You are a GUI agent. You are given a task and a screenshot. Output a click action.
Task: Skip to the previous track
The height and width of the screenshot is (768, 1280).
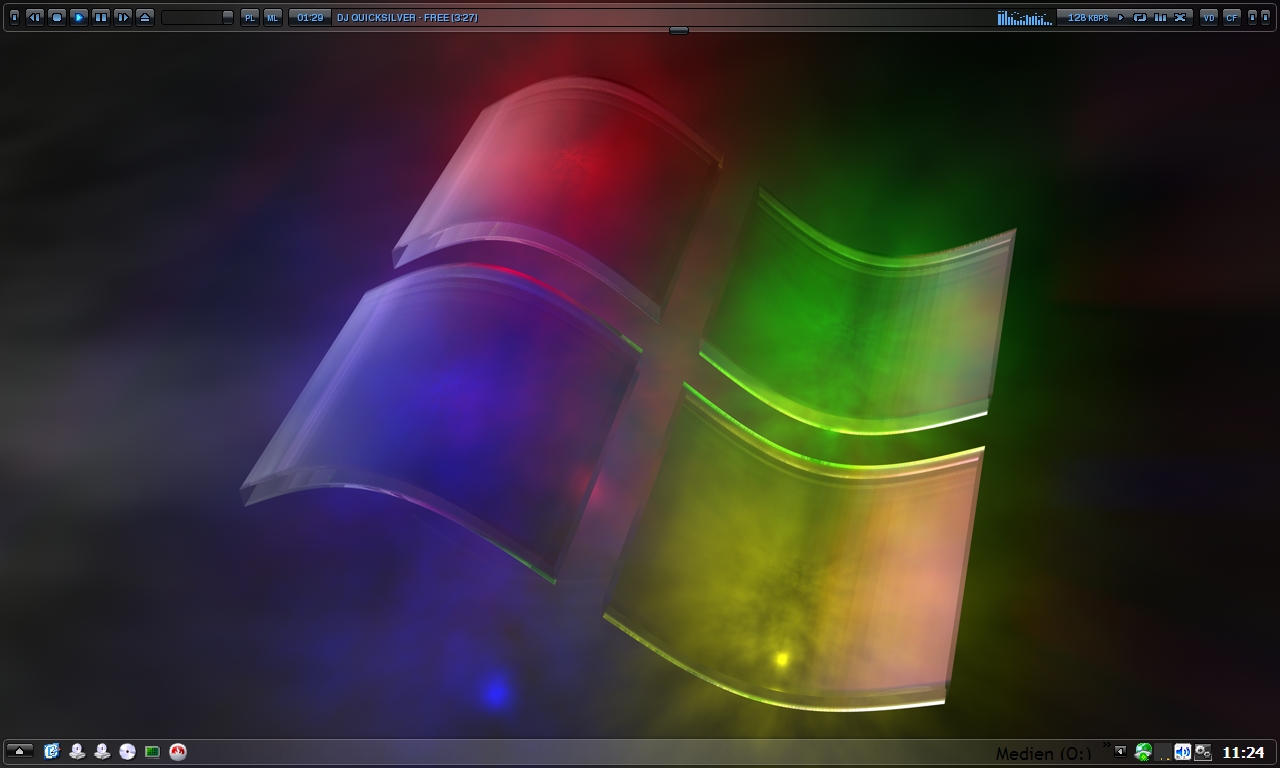pyautogui.click(x=35, y=17)
